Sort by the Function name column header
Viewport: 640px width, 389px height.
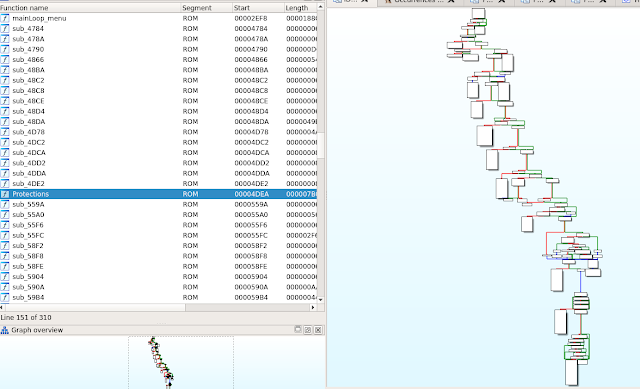tap(90, 8)
